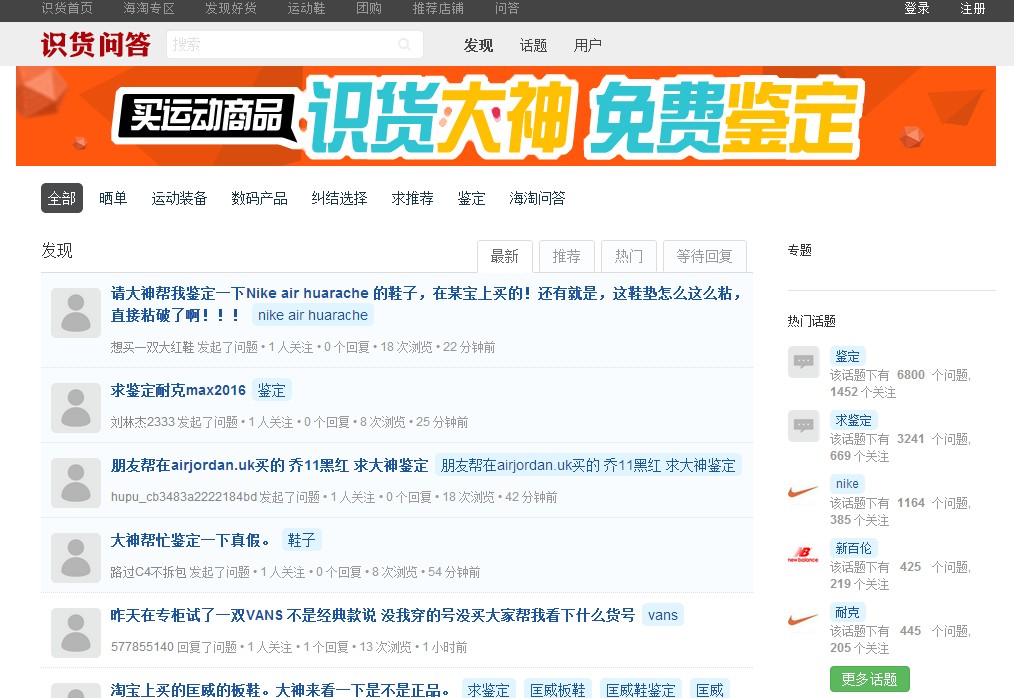The height and width of the screenshot is (698, 1014).
Task: Open avatar of VANS question poster
Action: coord(76,633)
